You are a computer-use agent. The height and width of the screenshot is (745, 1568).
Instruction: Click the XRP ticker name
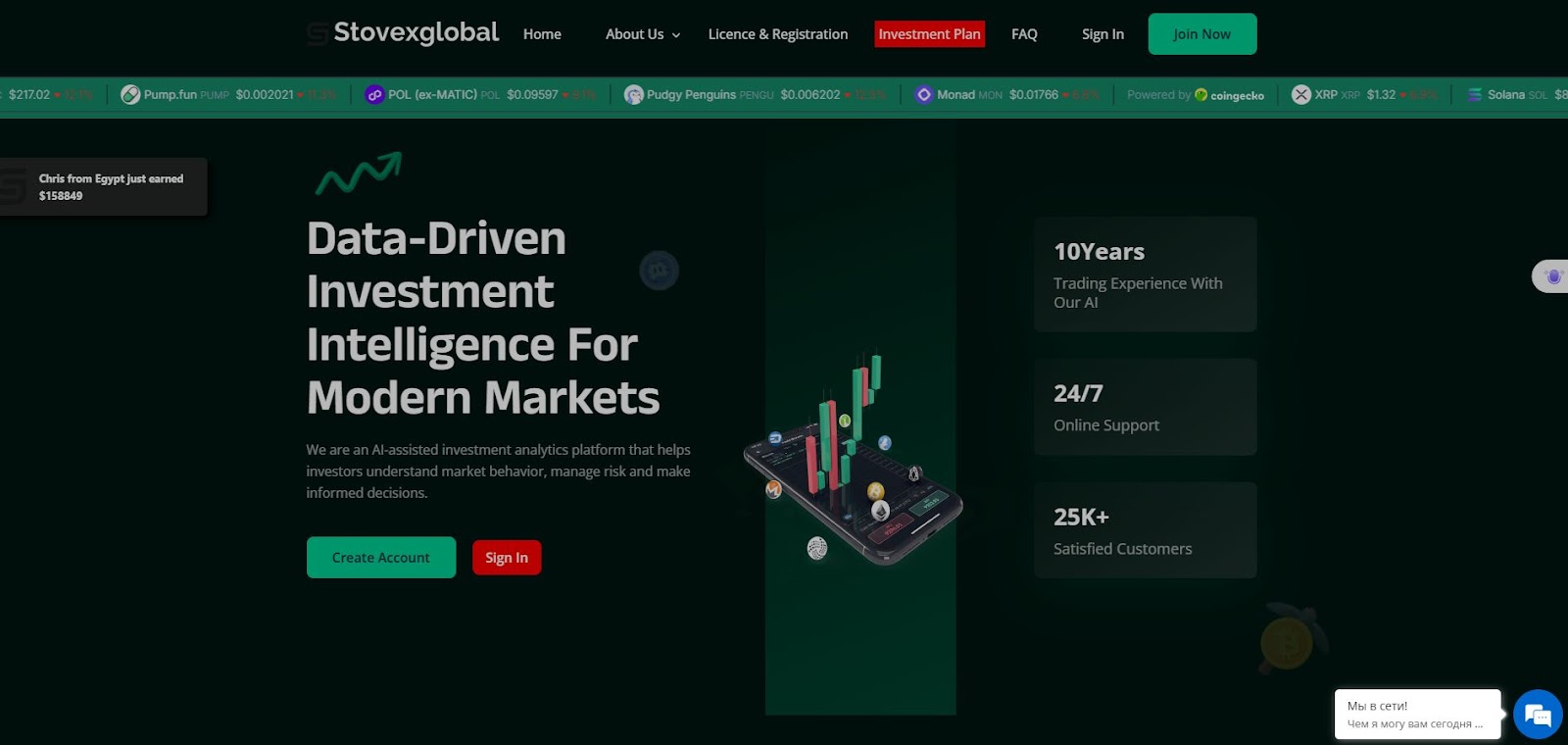click(1326, 95)
